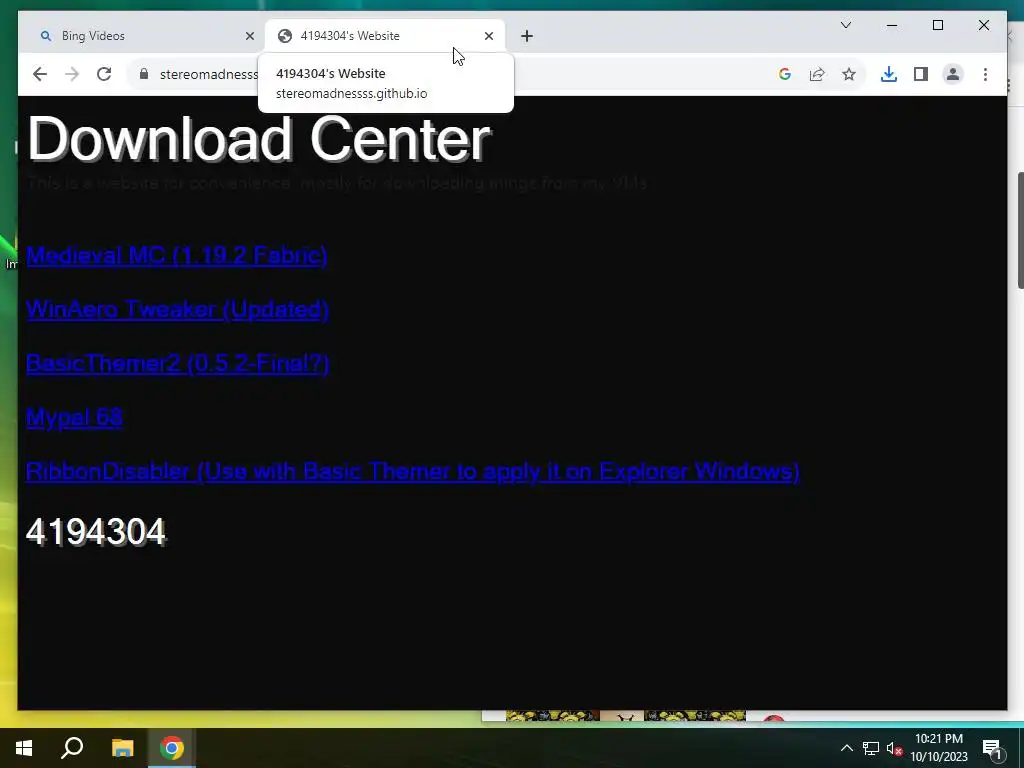The image size is (1024, 768).
Task: Open the Google search icon in address bar
Action: point(785,74)
